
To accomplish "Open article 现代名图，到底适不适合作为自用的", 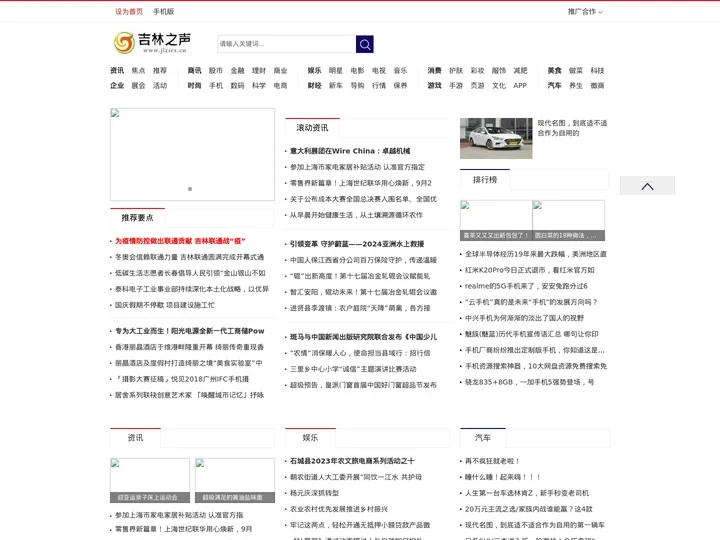I will pos(573,128).
